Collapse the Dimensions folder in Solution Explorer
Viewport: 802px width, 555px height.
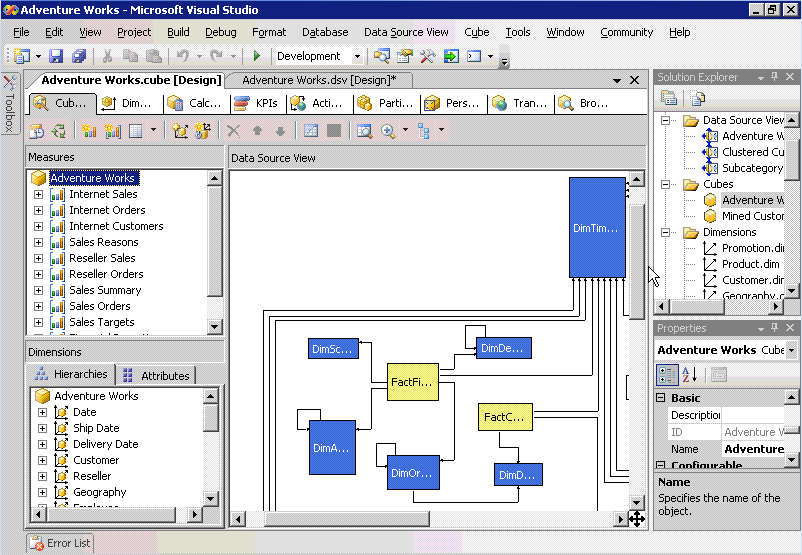(665, 232)
